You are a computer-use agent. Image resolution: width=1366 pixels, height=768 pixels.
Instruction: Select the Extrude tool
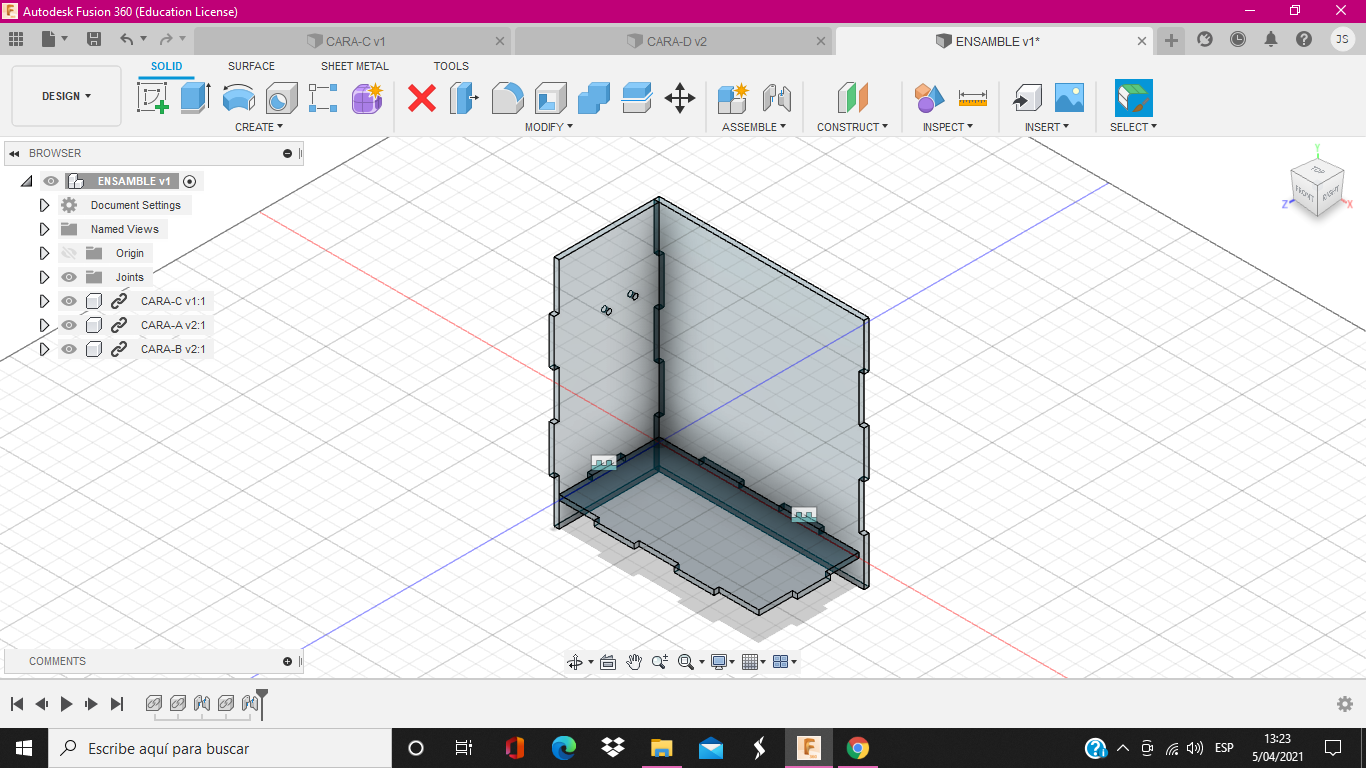point(196,98)
